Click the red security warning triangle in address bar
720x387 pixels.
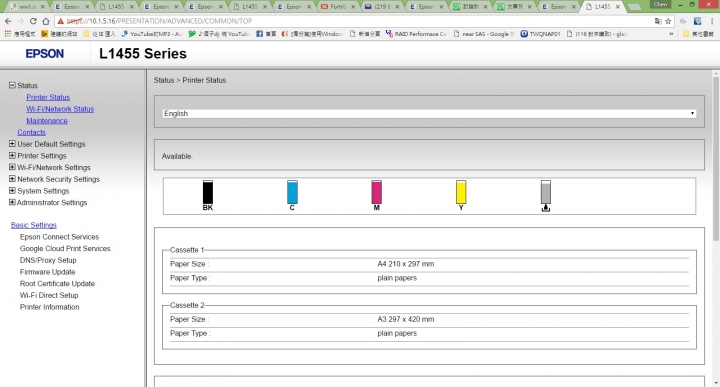[61, 21]
